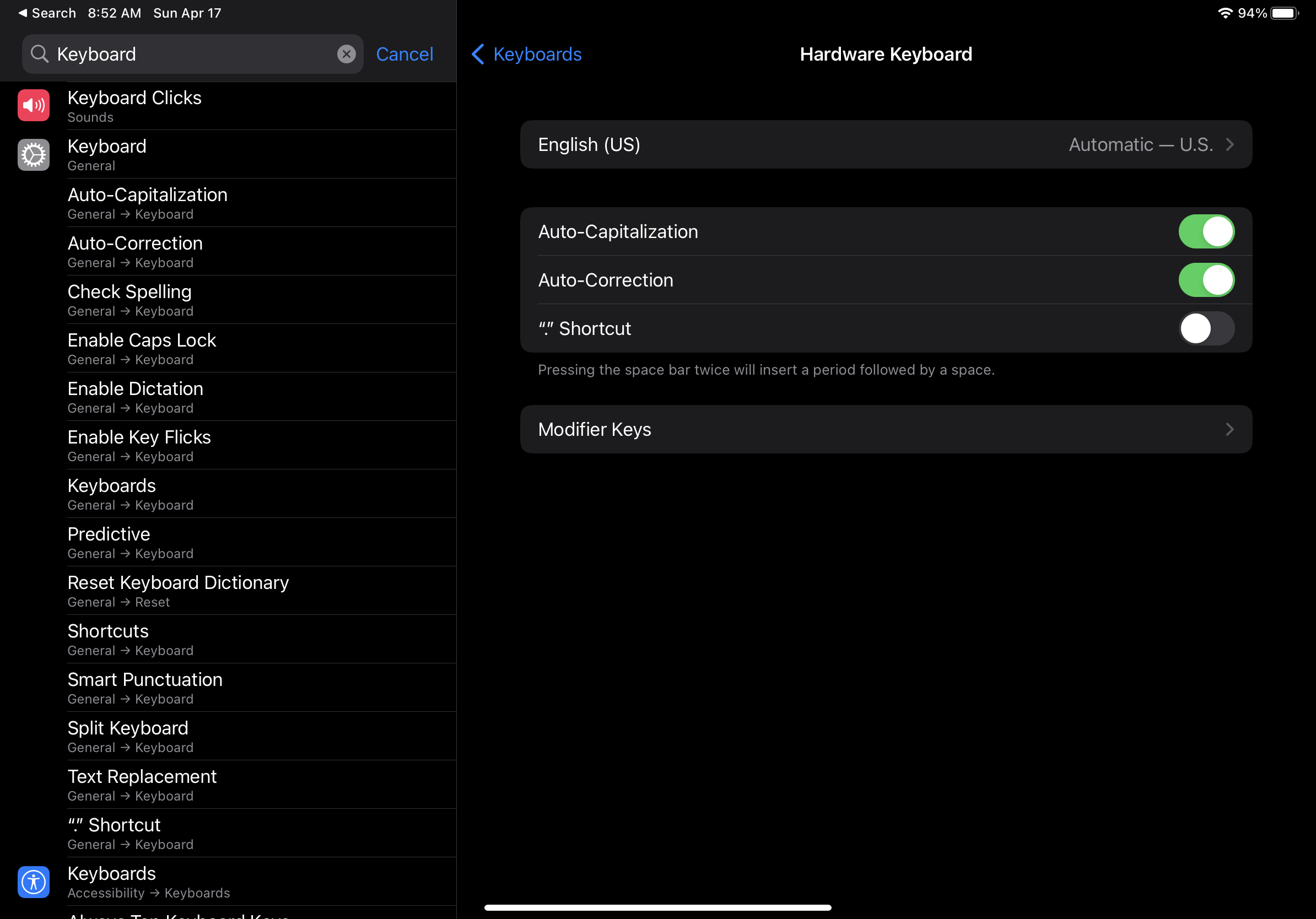Screen dimensions: 1316x919
Task: Tap the red Sounds speaker icon
Action: 33,105
